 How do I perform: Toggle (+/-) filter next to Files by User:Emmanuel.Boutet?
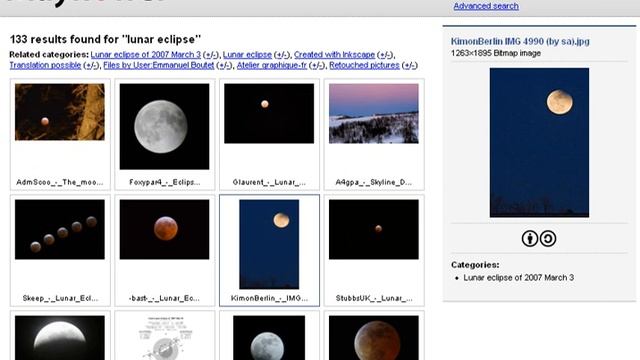(224, 65)
